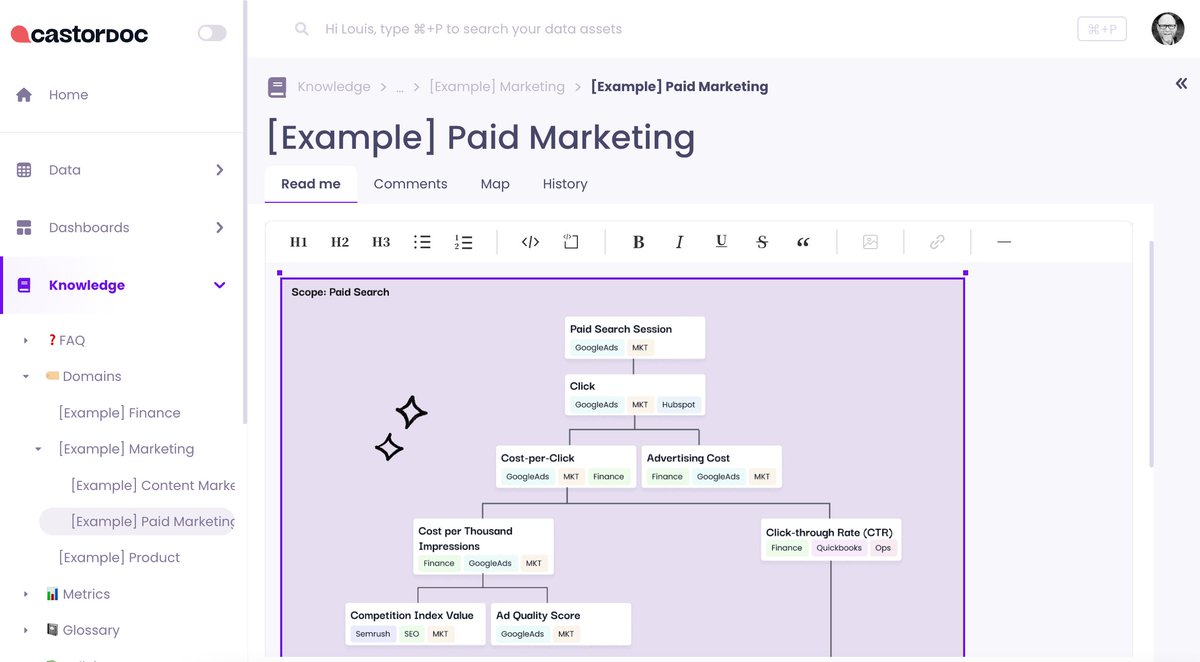Toggle bold formatting

tap(639, 242)
